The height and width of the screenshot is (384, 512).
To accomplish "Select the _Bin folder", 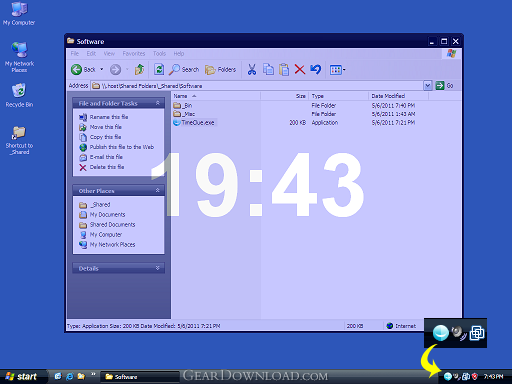I will pyautogui.click(x=183, y=105).
